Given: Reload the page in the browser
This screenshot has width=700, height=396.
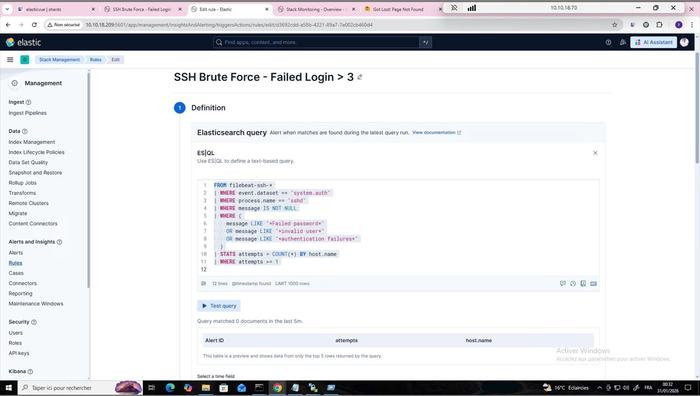Looking at the screenshot, I should pos(34,25).
